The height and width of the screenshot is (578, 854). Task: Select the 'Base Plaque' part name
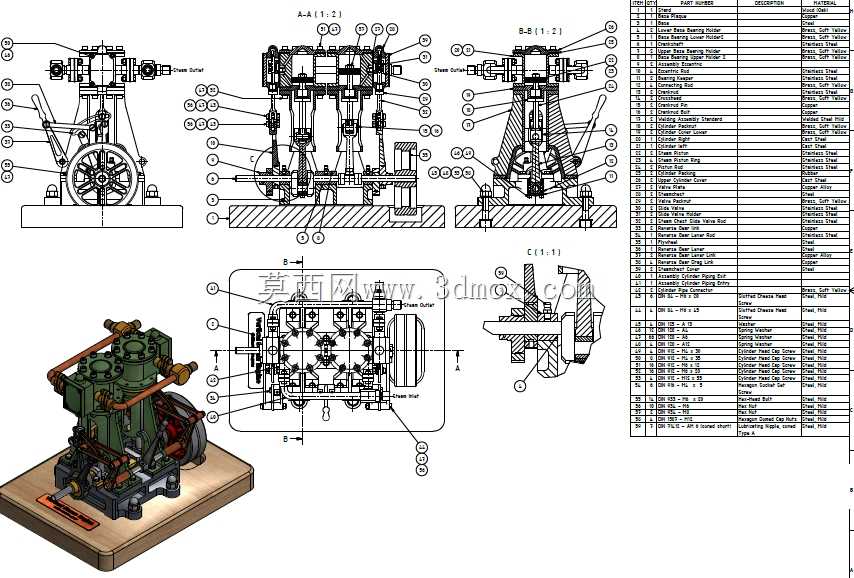tap(672, 16)
